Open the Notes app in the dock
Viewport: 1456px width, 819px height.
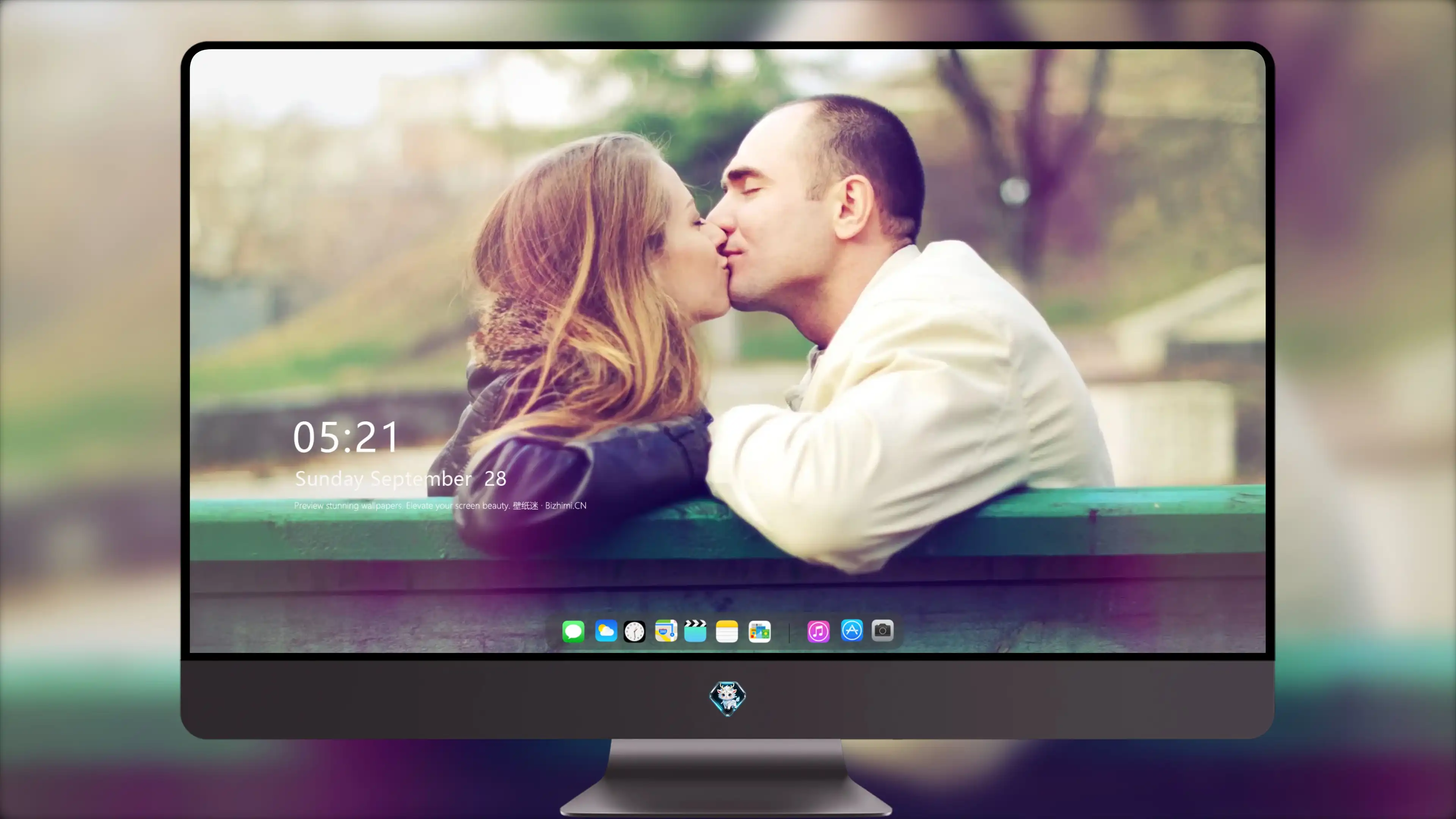tap(727, 631)
